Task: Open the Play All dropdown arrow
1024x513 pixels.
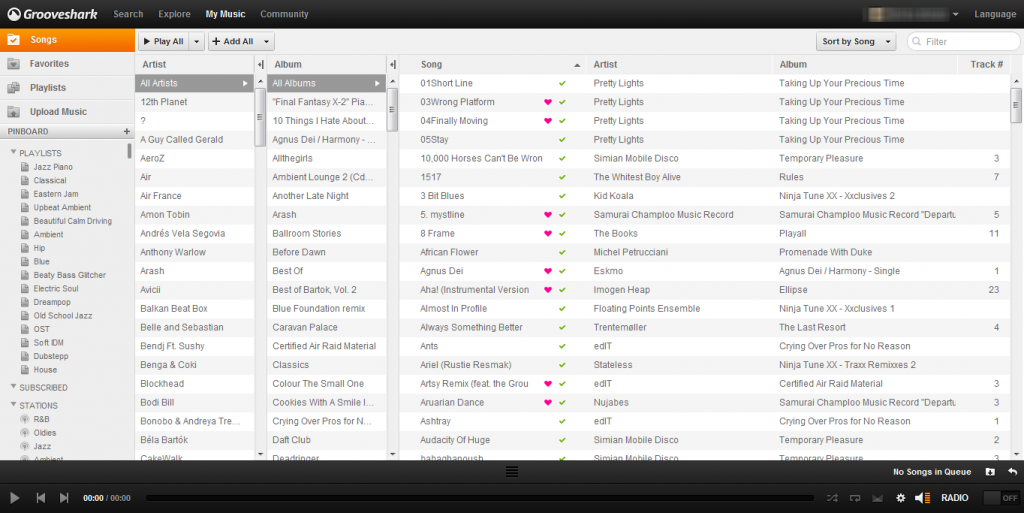Action: [197, 42]
